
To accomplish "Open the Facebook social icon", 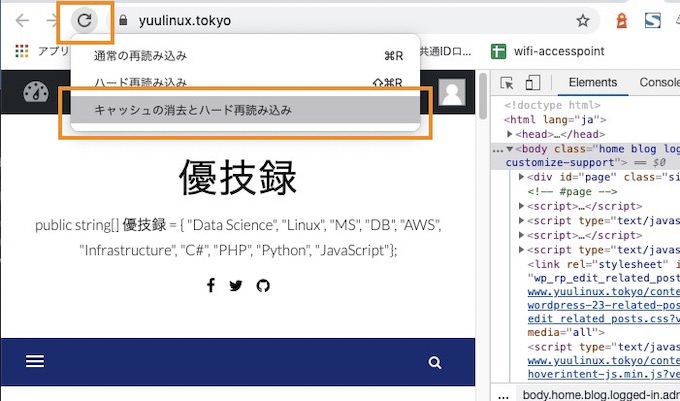I will coord(211,285).
